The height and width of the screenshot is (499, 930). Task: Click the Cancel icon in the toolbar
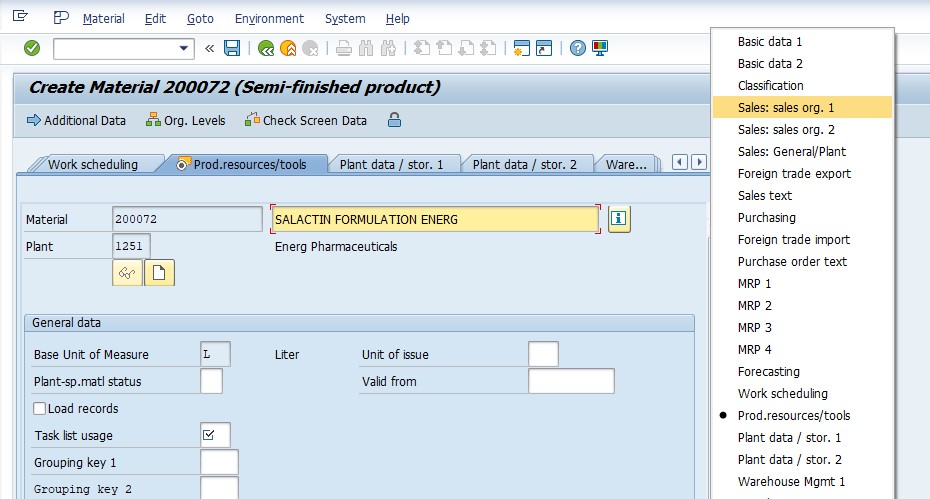coord(310,48)
